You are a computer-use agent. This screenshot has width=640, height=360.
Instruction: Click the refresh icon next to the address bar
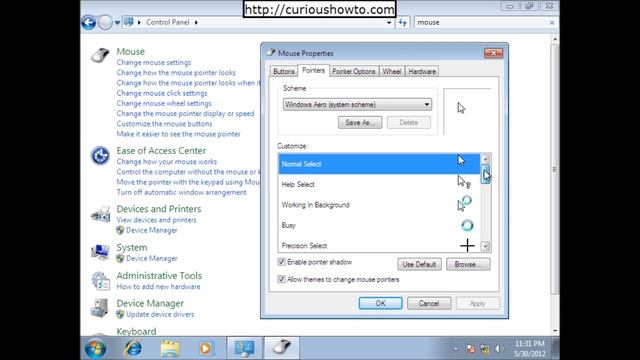point(403,22)
